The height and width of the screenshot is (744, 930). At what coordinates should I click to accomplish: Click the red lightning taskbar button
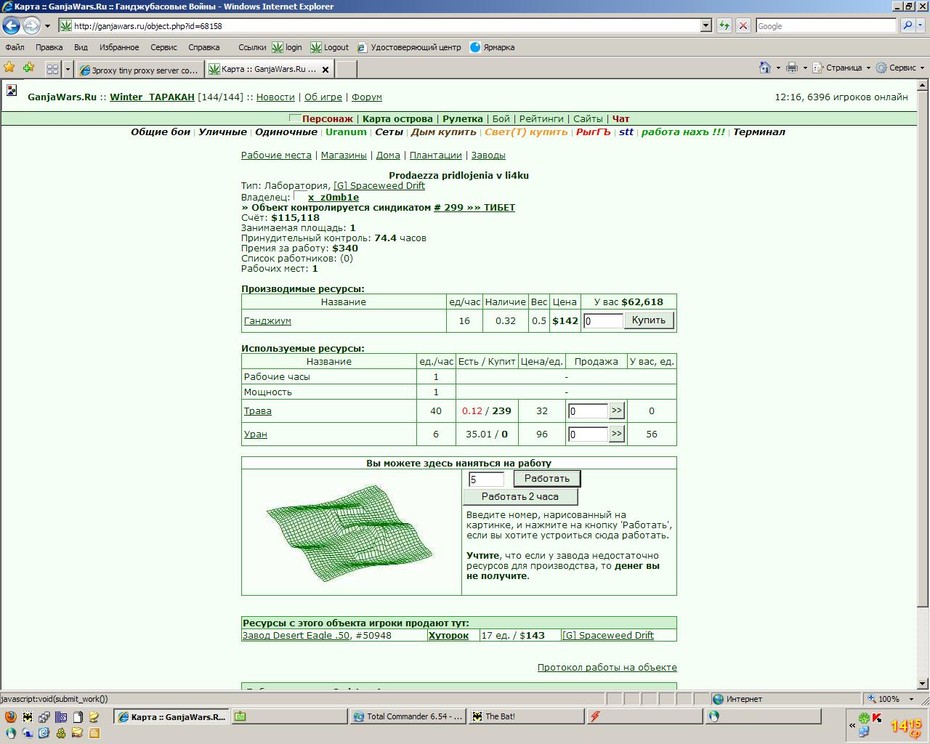[x=644, y=716]
